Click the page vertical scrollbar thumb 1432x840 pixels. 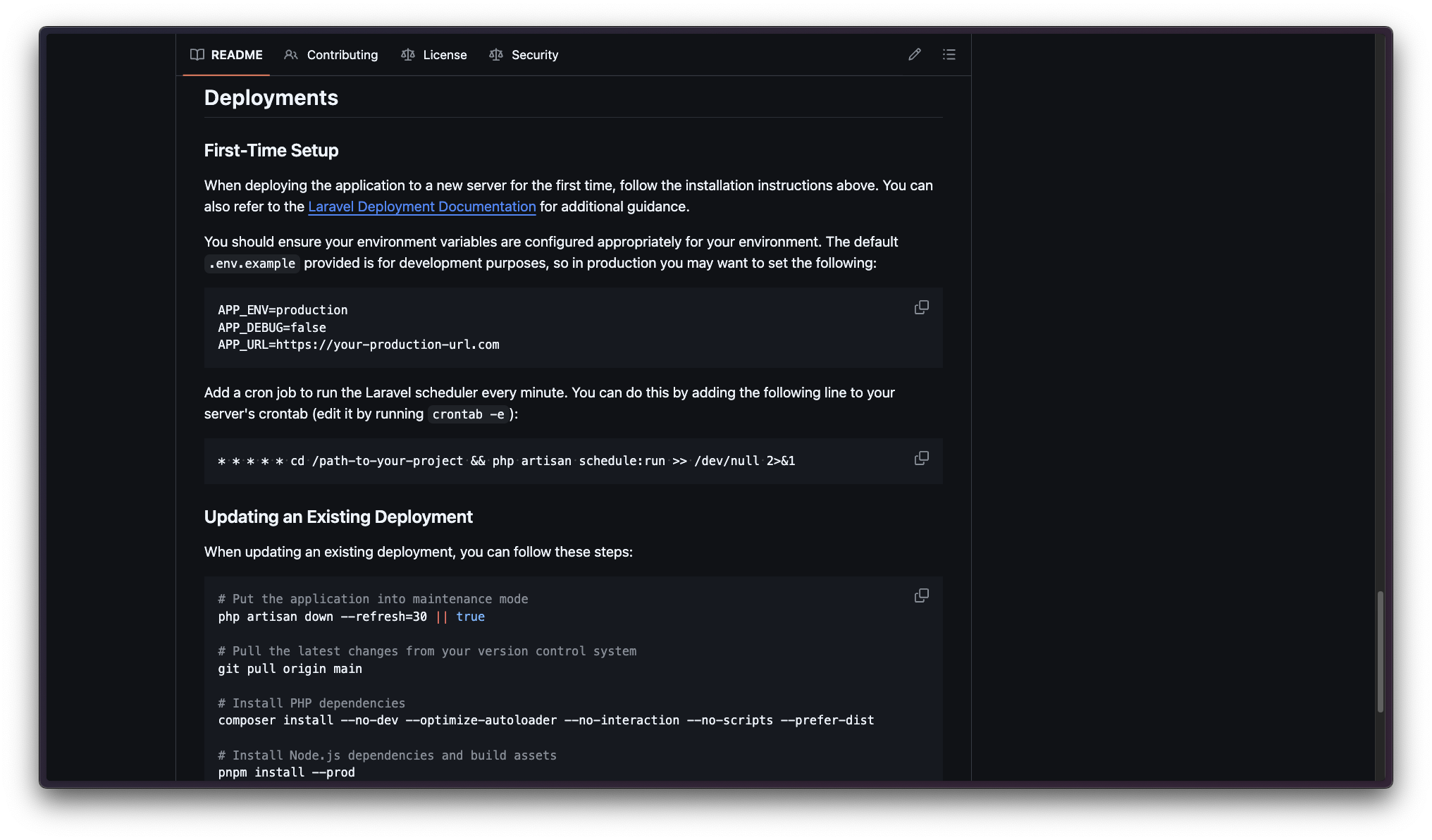coord(1381,652)
